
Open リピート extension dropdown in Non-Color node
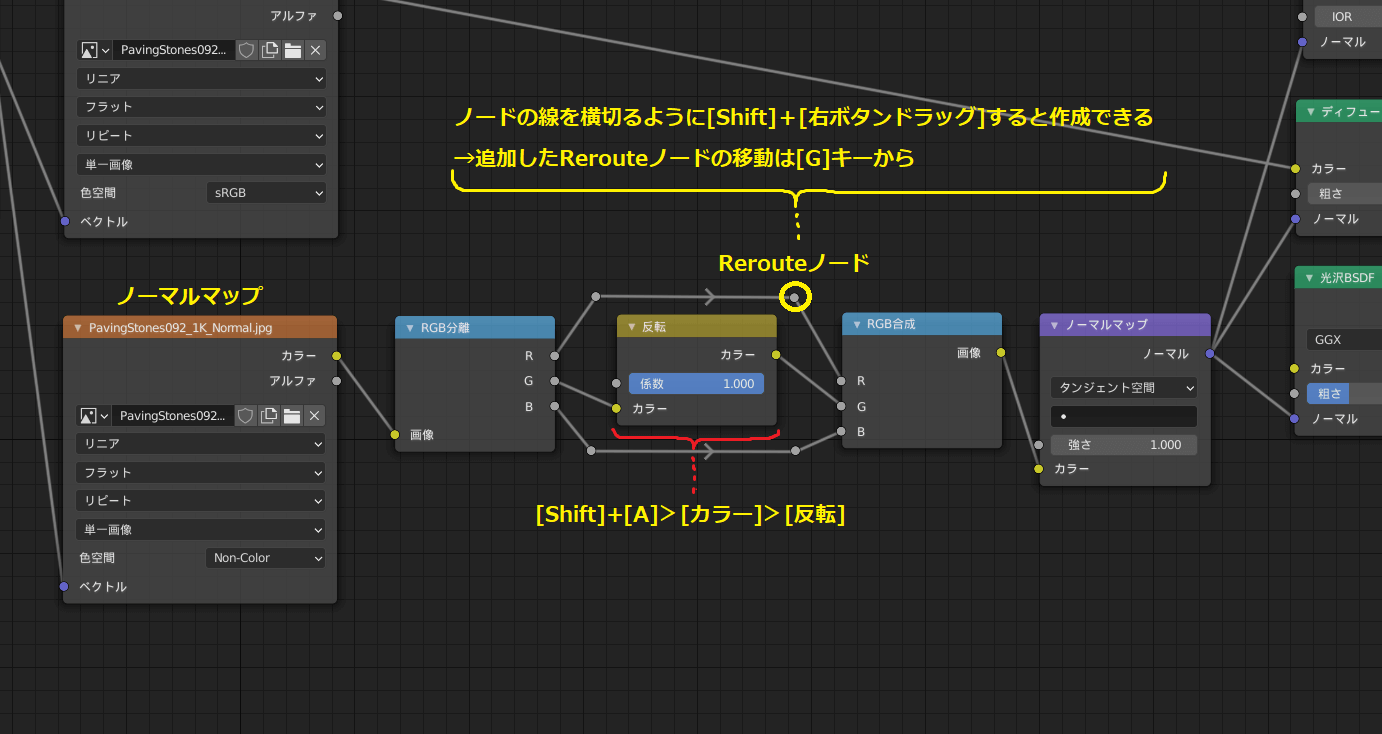click(x=201, y=500)
